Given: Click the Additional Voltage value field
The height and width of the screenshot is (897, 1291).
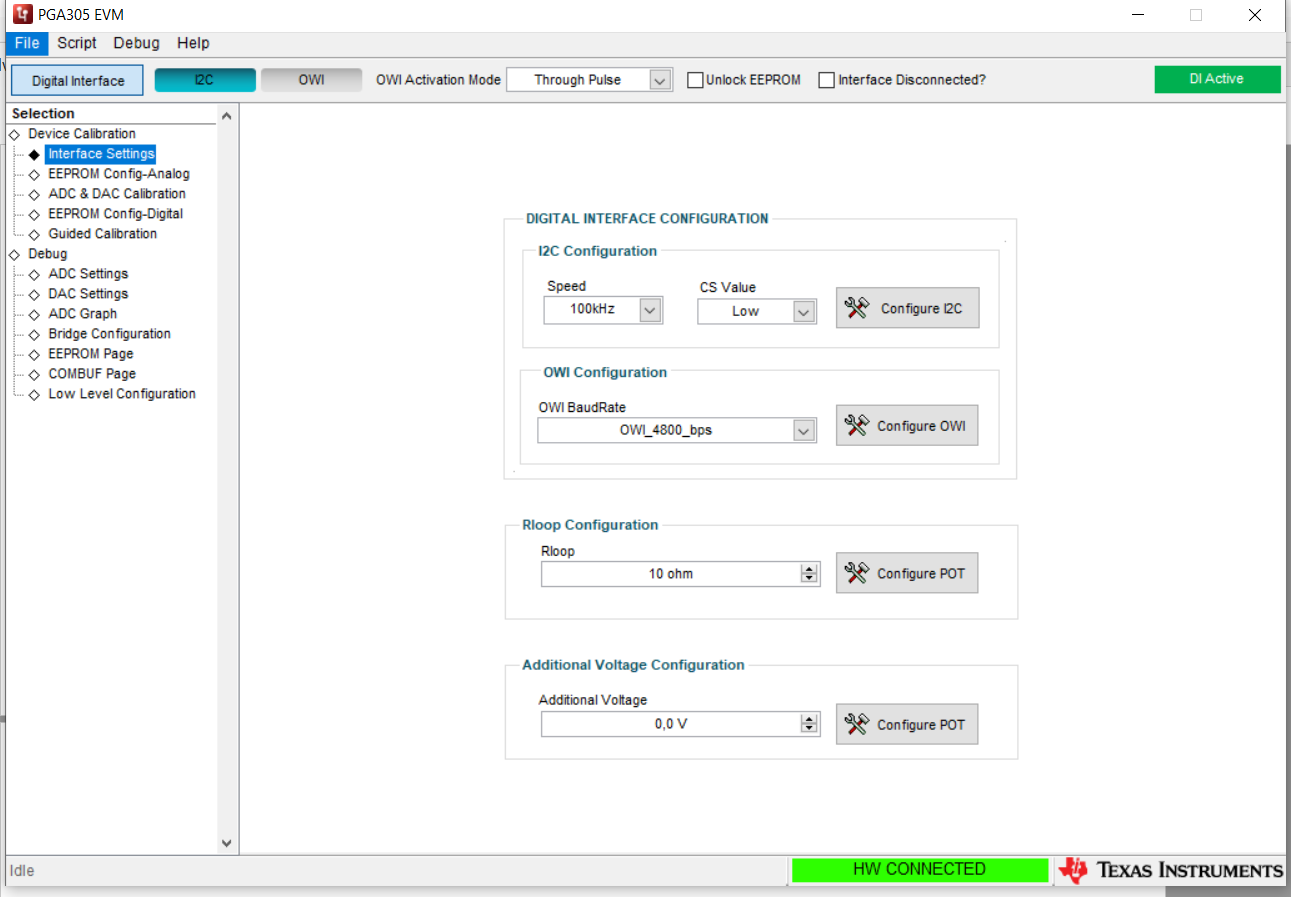Looking at the screenshot, I should [670, 724].
